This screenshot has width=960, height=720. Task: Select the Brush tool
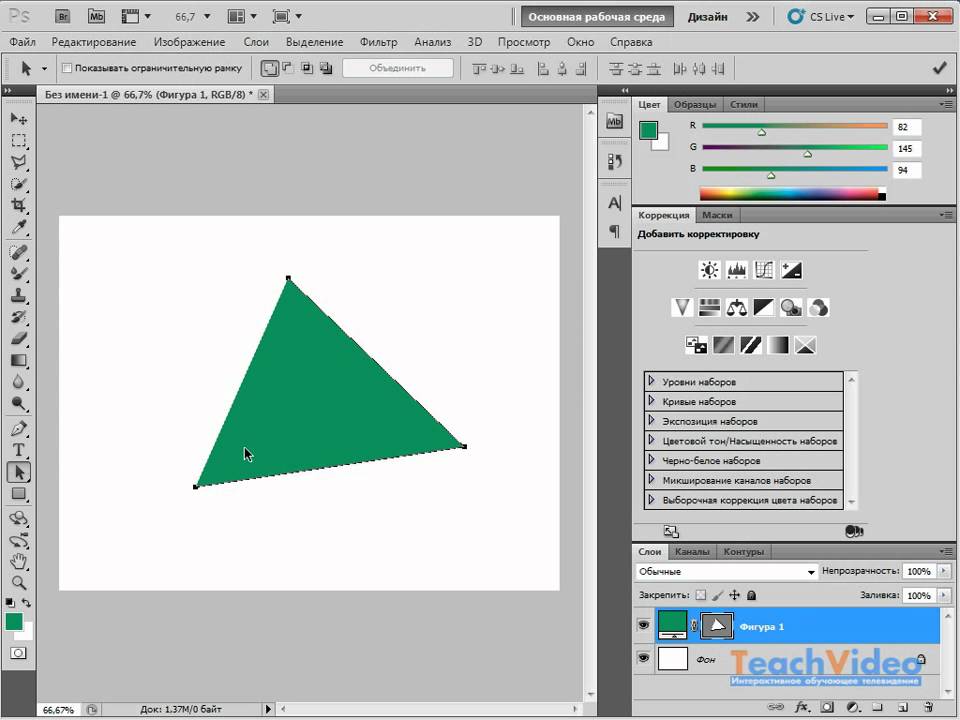[x=18, y=274]
